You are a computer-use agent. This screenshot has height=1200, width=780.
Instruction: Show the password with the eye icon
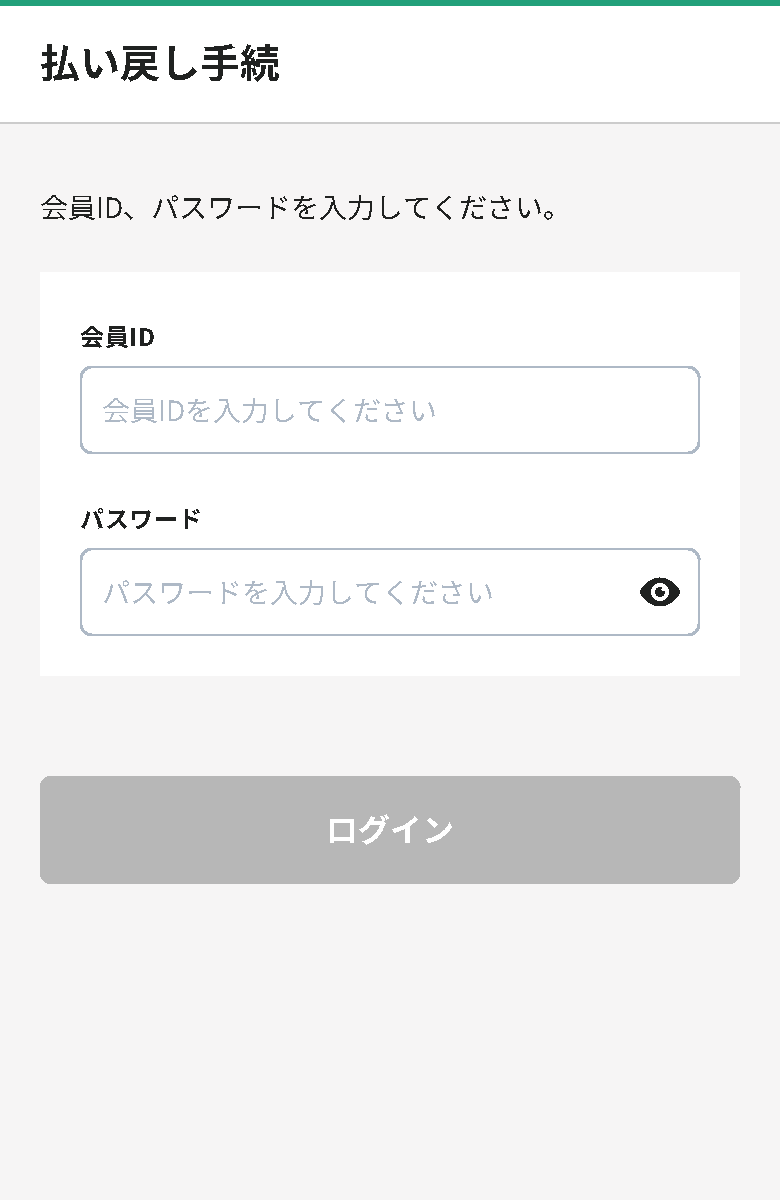pos(660,592)
